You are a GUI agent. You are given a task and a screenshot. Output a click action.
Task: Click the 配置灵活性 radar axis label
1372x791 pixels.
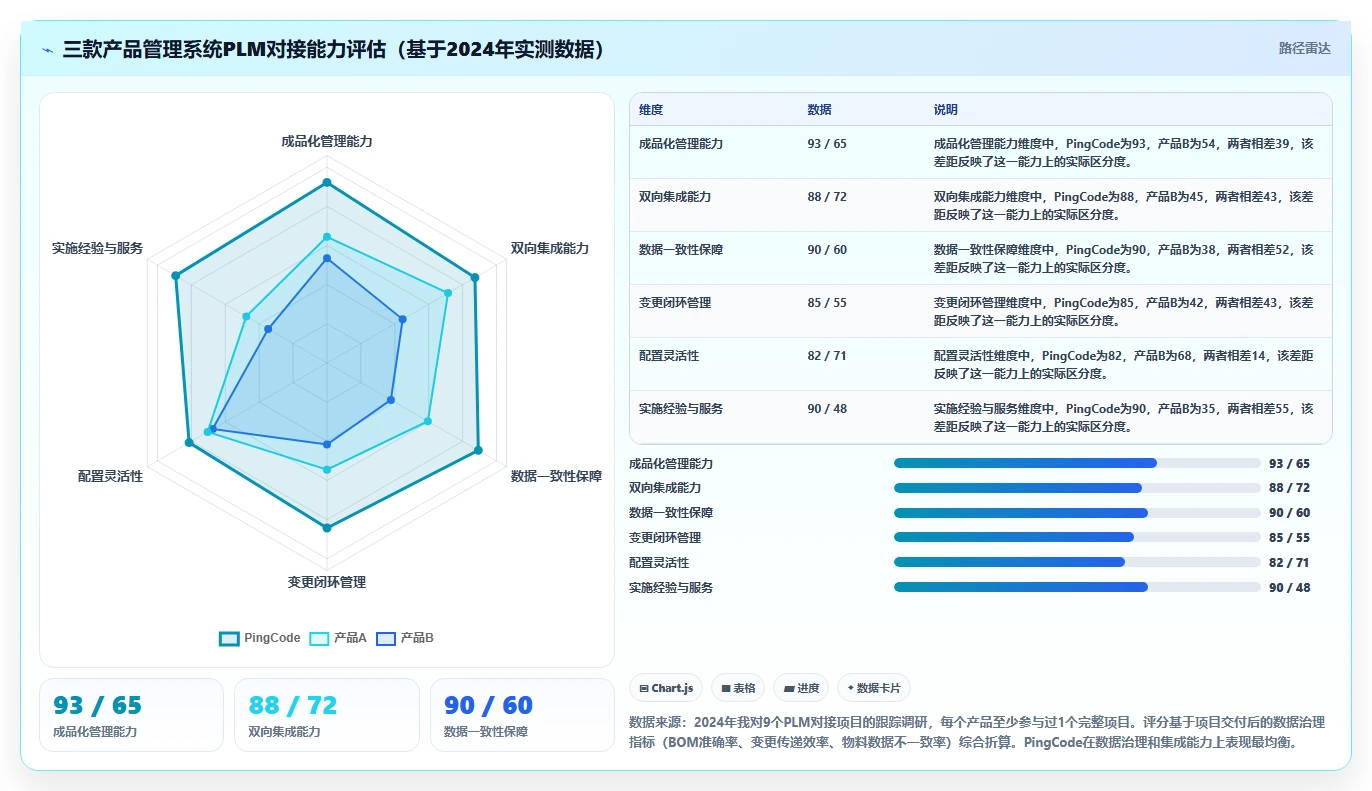pyautogui.click(x=110, y=476)
